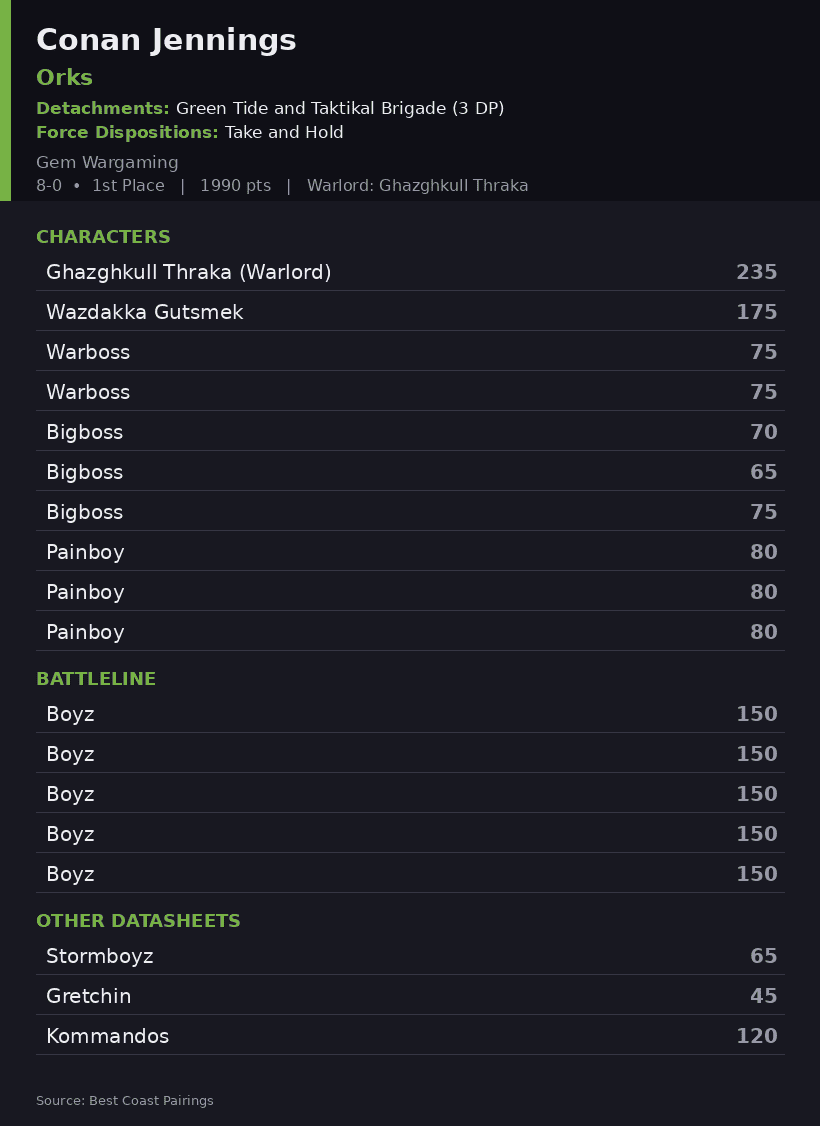Click the Source: Best Coast Pairings text
The width and height of the screenshot is (820, 1126).
125,1100
